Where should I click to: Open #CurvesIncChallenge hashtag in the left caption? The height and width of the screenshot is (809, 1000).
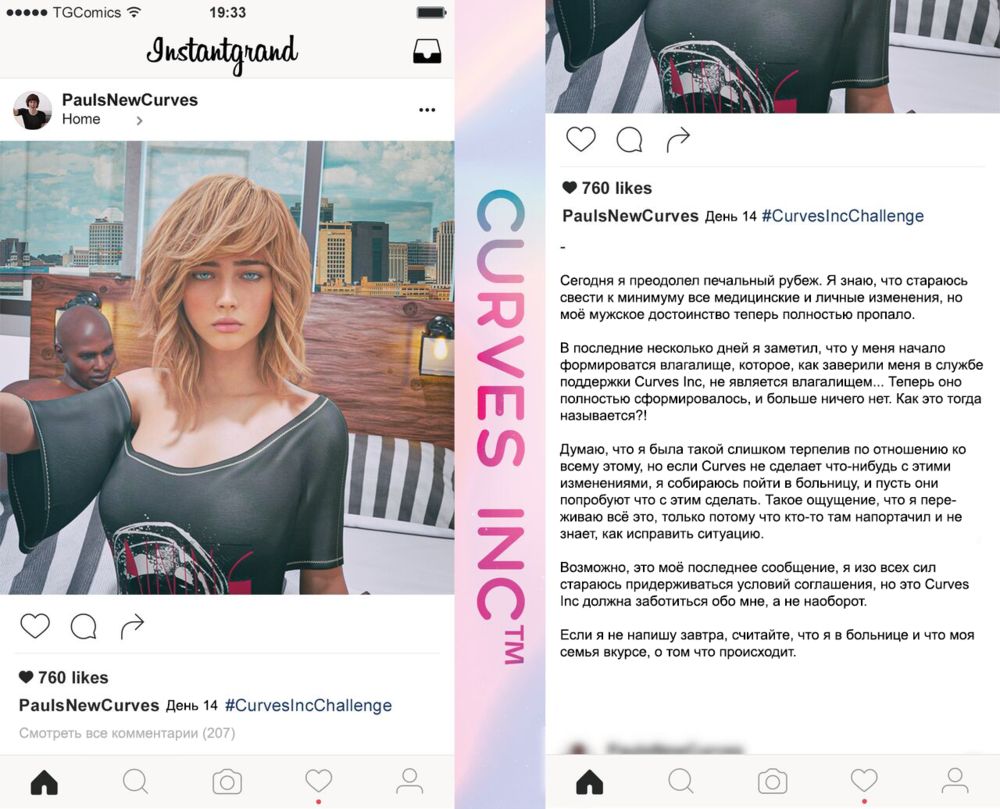click(x=308, y=706)
